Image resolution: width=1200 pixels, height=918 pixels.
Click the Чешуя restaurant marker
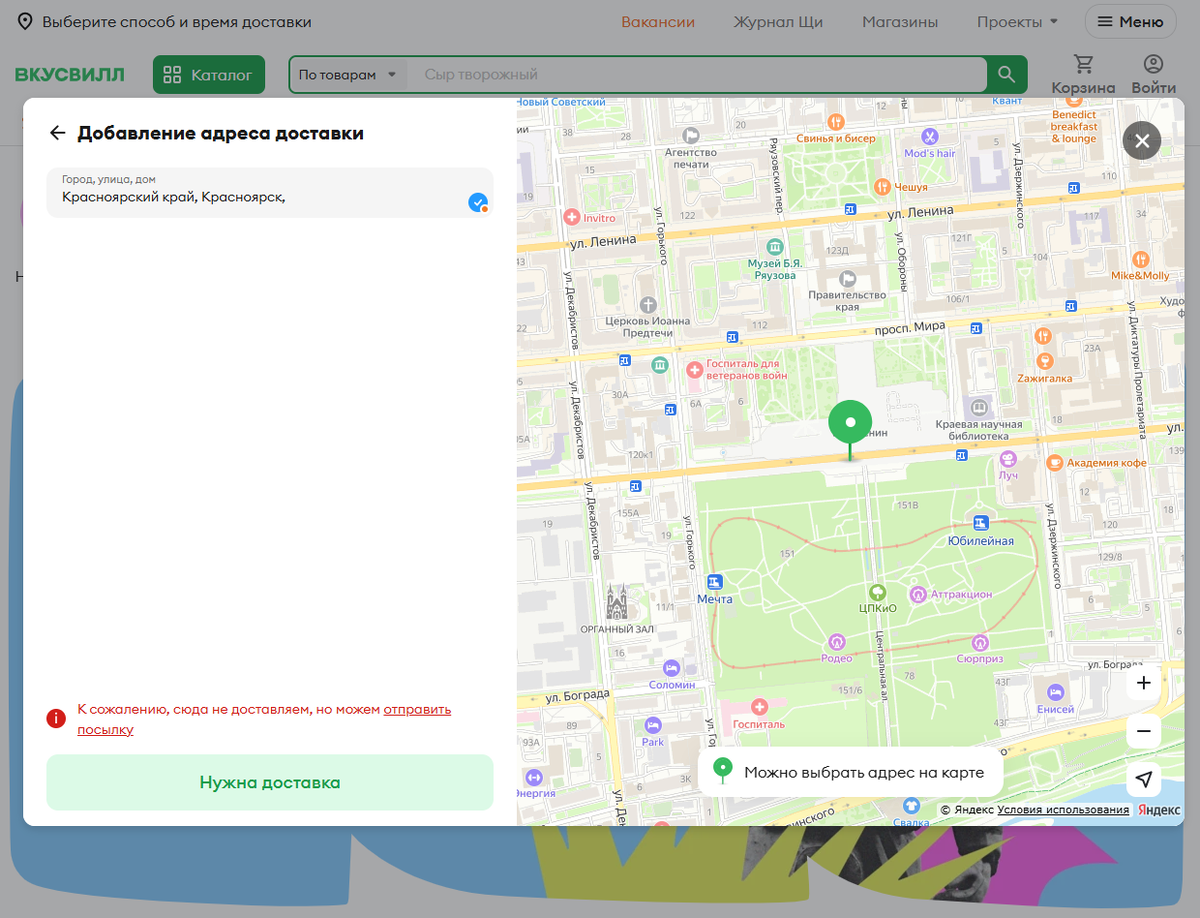[882, 186]
